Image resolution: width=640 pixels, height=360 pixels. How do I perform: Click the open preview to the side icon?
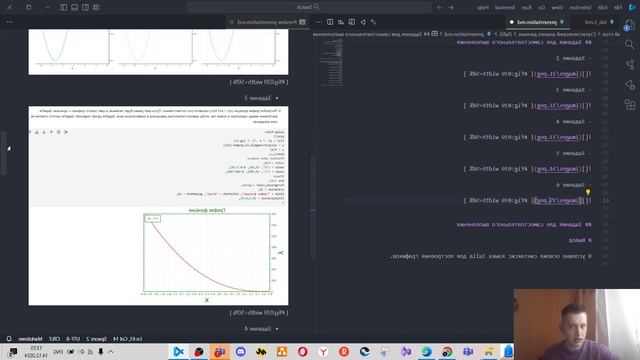(x=352, y=22)
